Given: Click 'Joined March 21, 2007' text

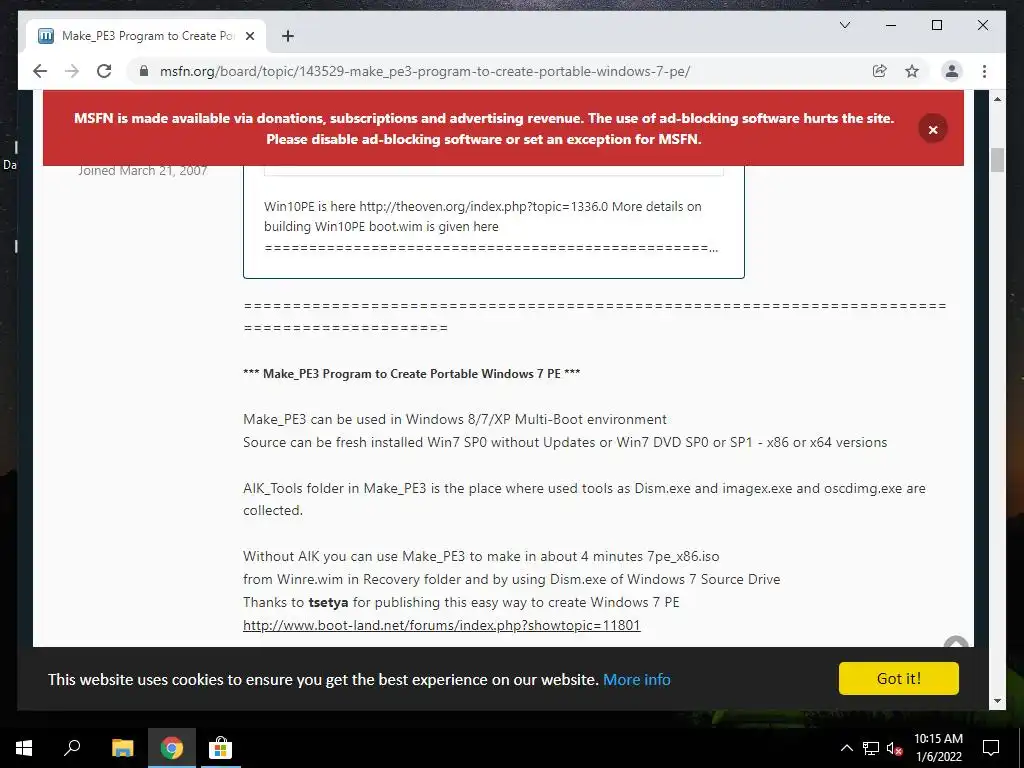Looking at the screenshot, I should tap(142, 170).
